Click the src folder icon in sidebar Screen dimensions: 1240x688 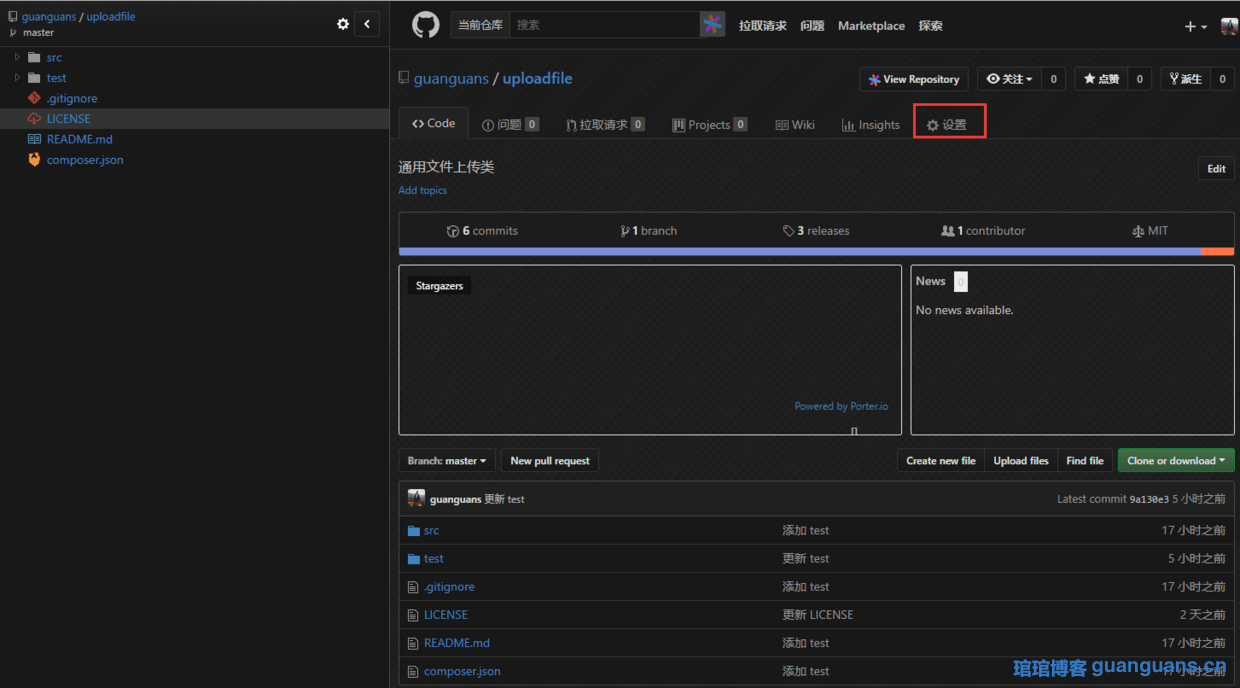34,57
